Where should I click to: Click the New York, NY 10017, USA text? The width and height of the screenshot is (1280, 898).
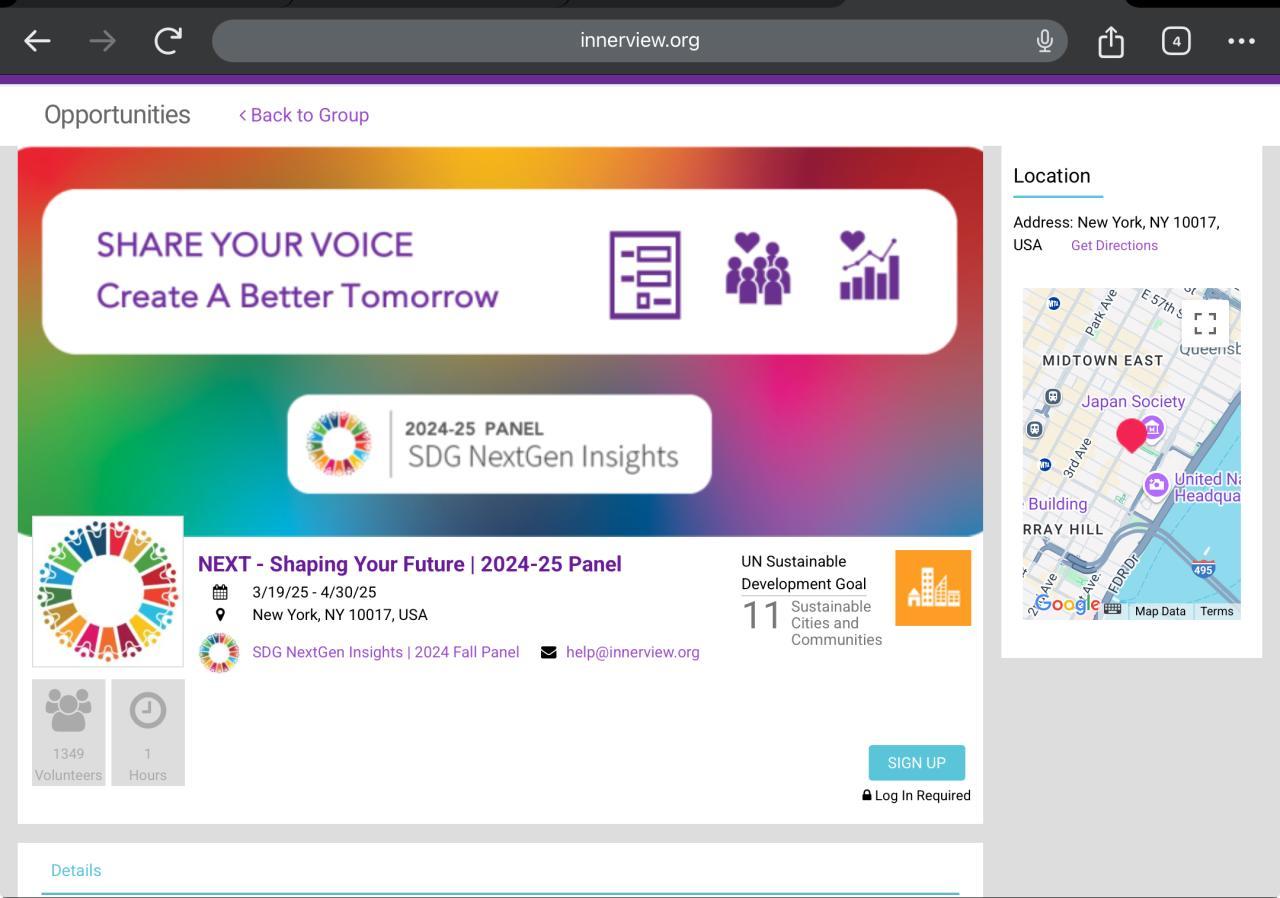point(340,615)
